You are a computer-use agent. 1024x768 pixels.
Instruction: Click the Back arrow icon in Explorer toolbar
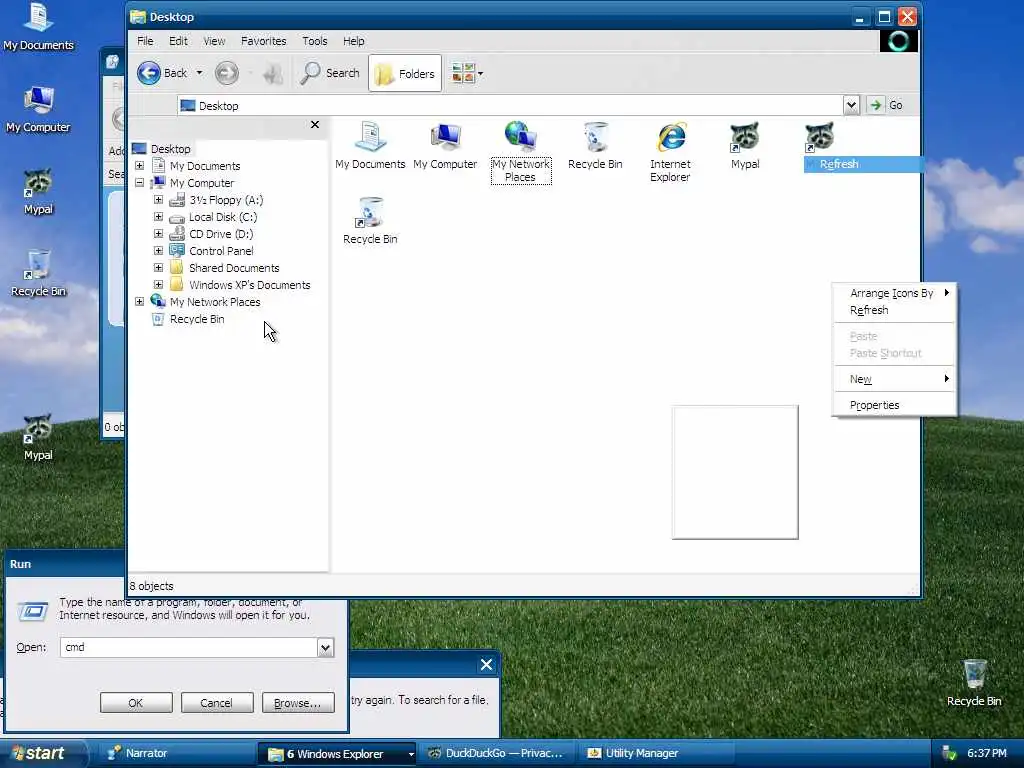149,73
